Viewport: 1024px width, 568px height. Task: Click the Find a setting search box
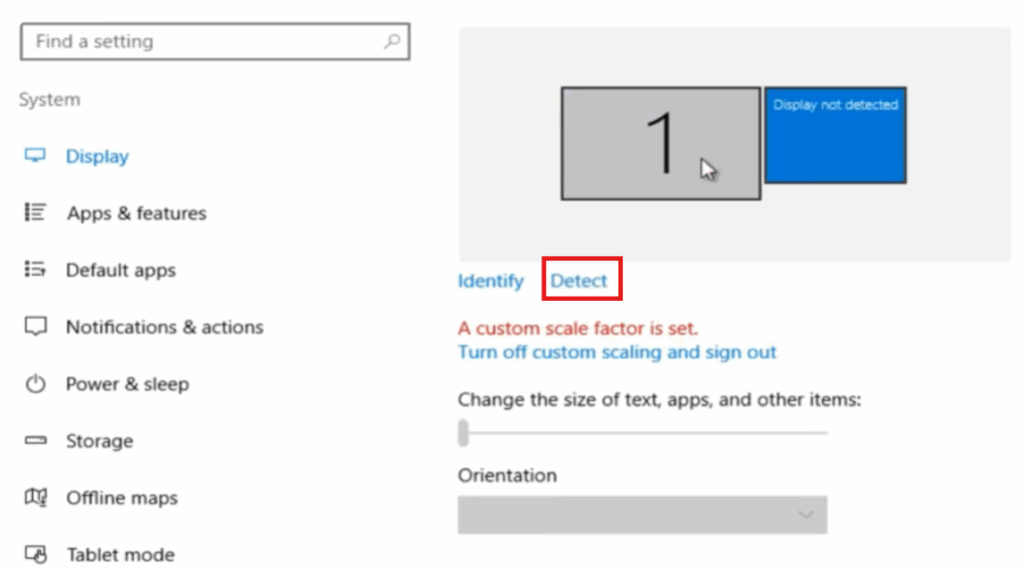coord(200,42)
